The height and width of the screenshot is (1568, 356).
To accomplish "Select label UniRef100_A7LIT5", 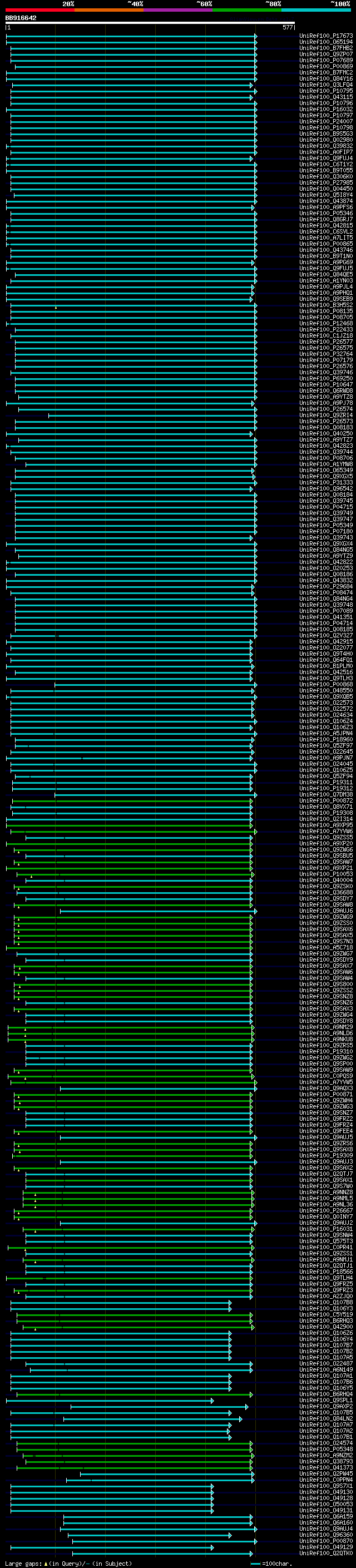I will (326, 238).
